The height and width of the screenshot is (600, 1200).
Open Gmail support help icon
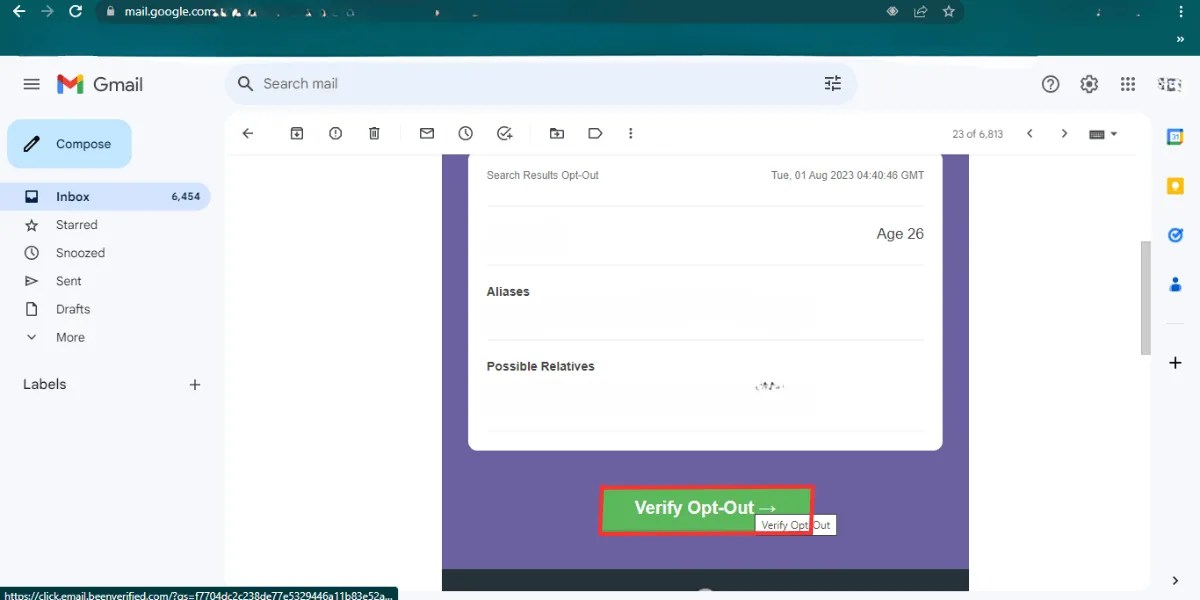pos(1050,84)
